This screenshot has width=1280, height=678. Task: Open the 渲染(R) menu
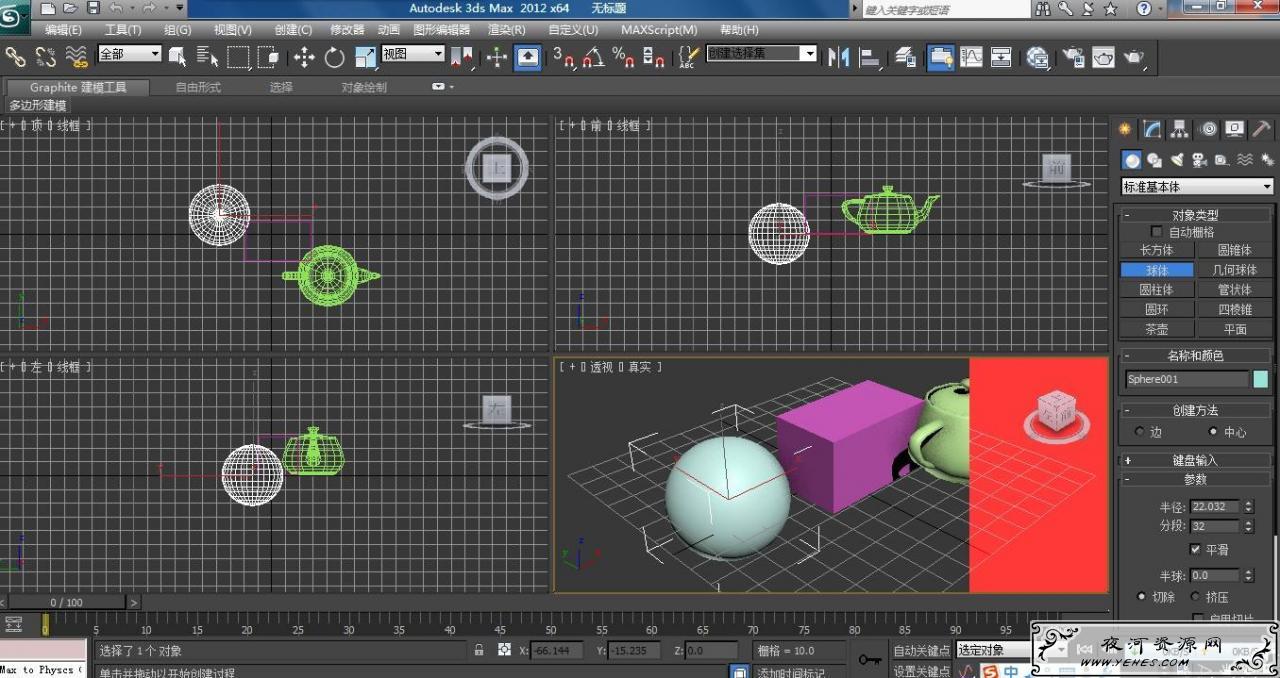507,30
